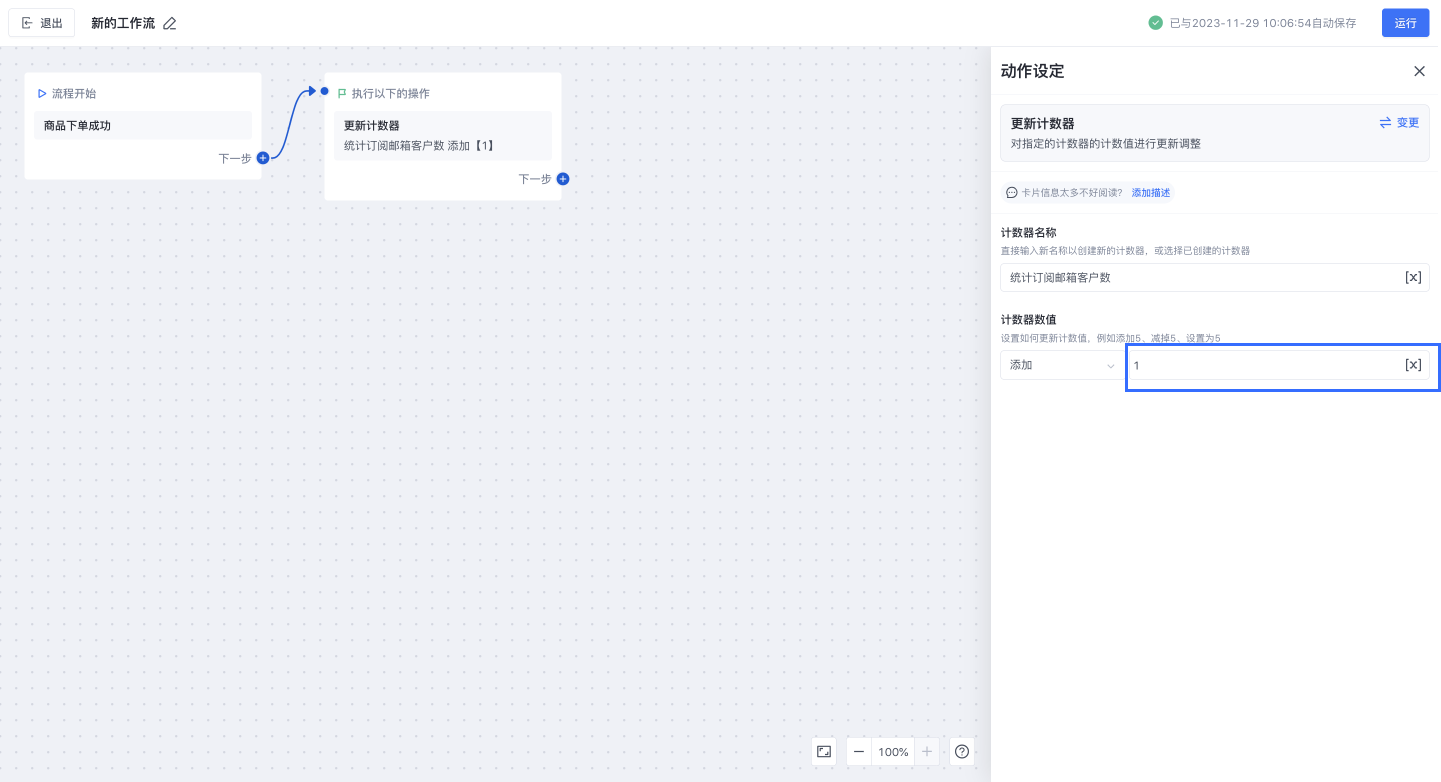Click the 流程开始 node header label
This screenshot has width=1441, height=782.
(x=74, y=93)
